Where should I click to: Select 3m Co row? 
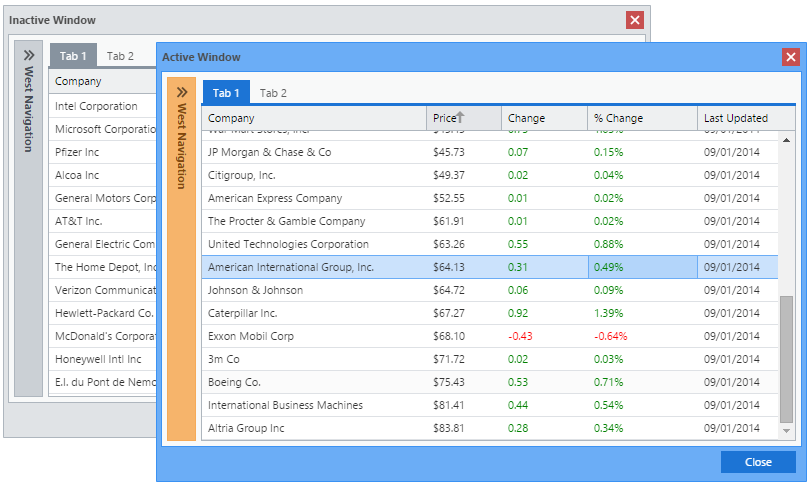coord(490,359)
